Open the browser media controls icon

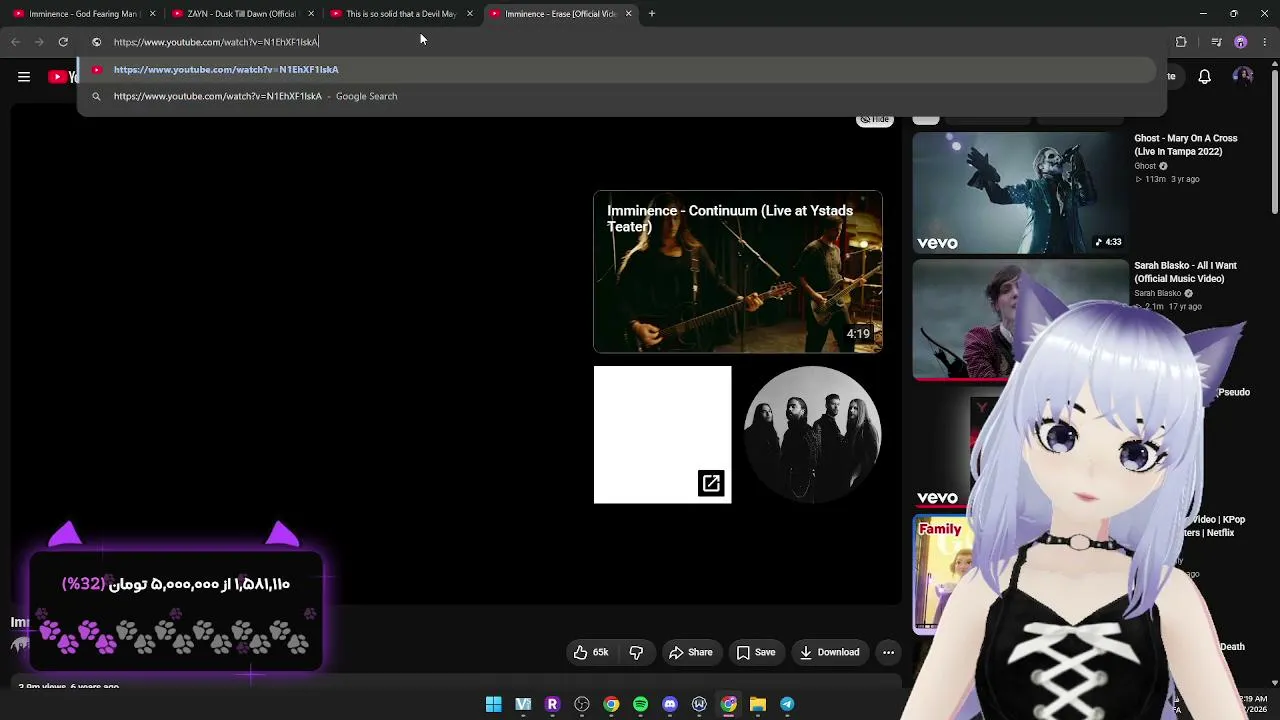coord(1216,42)
